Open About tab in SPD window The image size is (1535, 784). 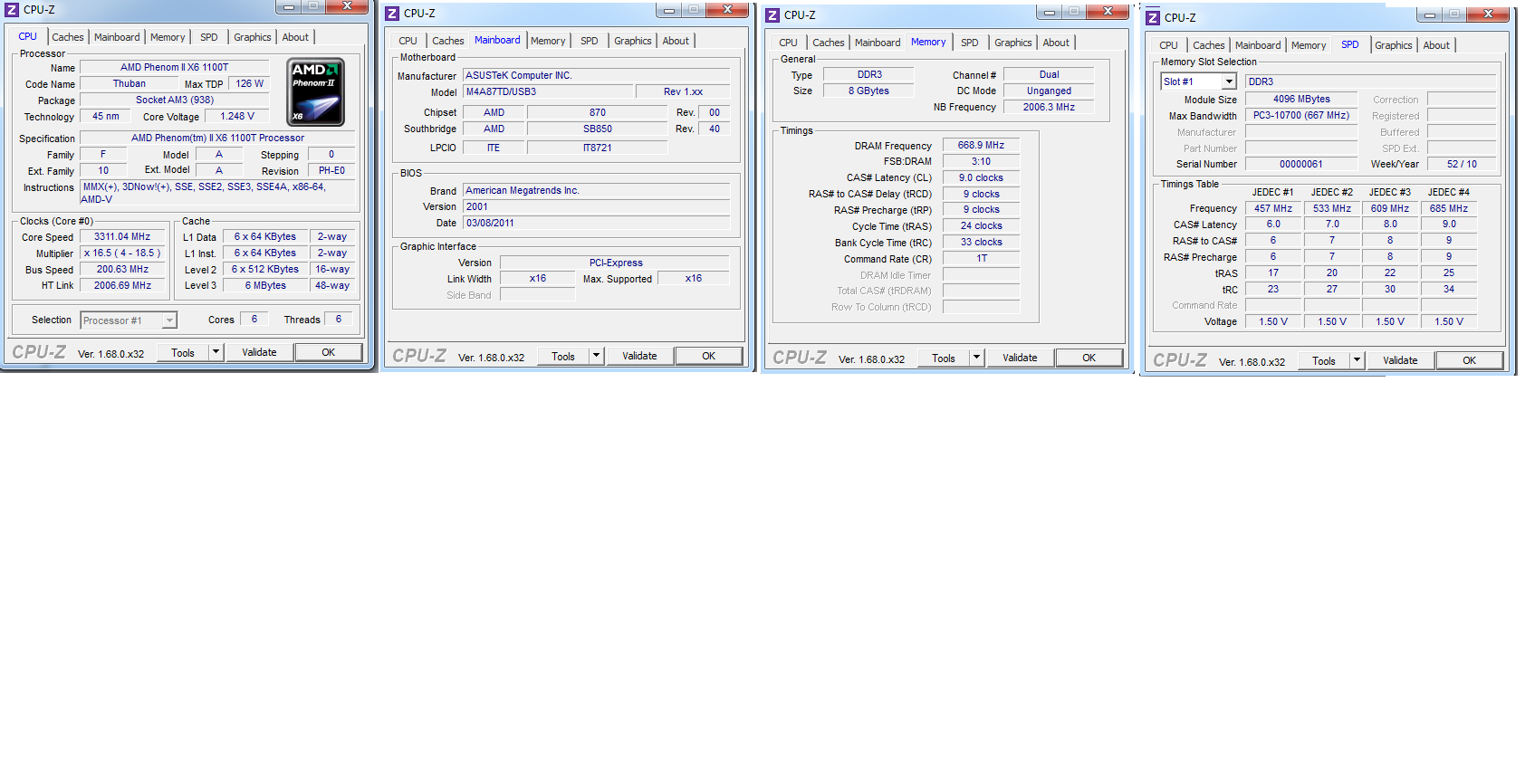1436,45
